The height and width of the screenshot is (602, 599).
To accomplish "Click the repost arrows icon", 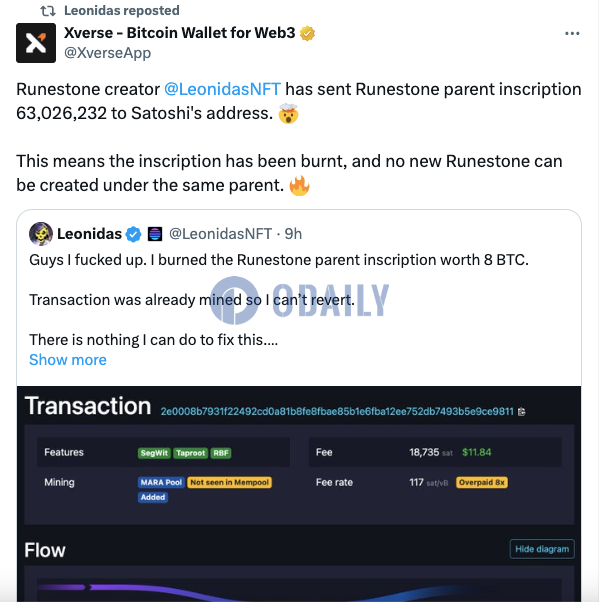I will pyautogui.click(x=48, y=11).
